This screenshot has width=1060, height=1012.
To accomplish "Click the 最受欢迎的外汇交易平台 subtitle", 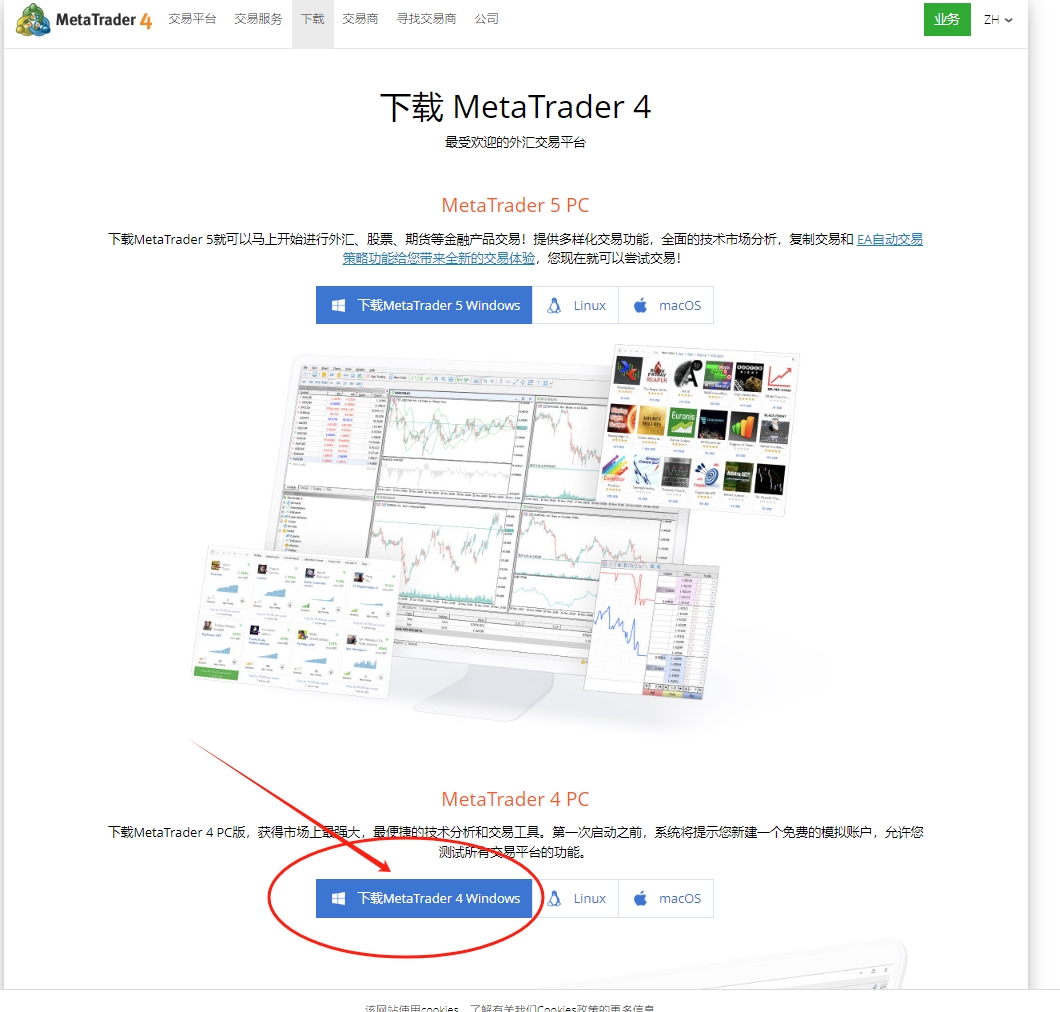I will point(515,142).
